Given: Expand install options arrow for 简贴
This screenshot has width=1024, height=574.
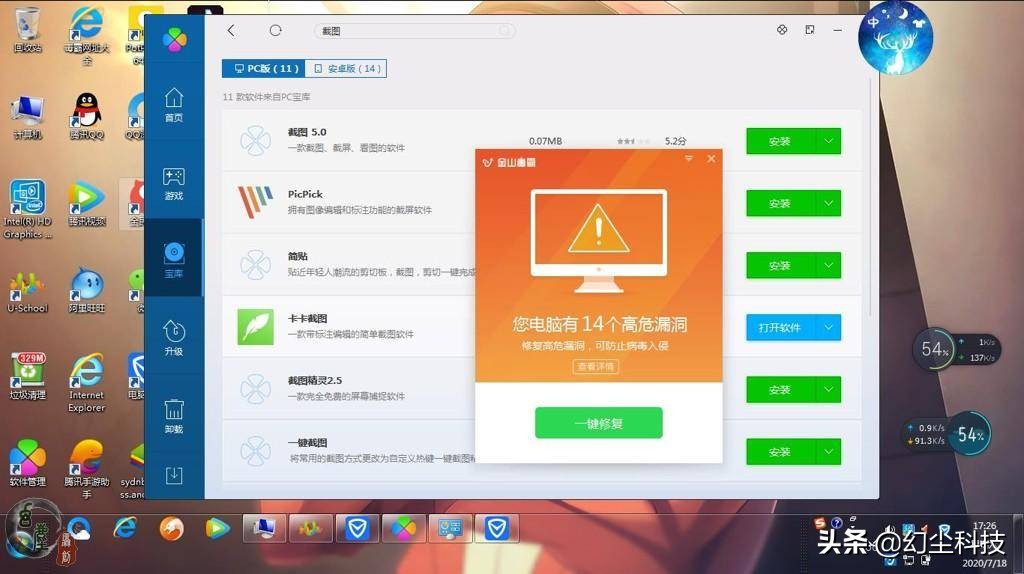Looking at the screenshot, I should [x=828, y=265].
